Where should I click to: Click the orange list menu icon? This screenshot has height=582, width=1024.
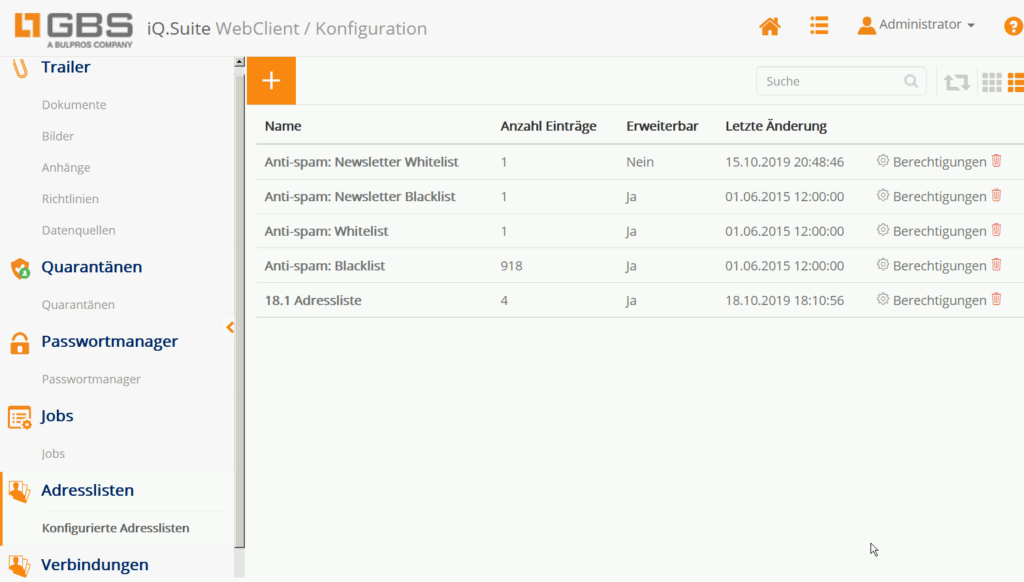tap(819, 26)
